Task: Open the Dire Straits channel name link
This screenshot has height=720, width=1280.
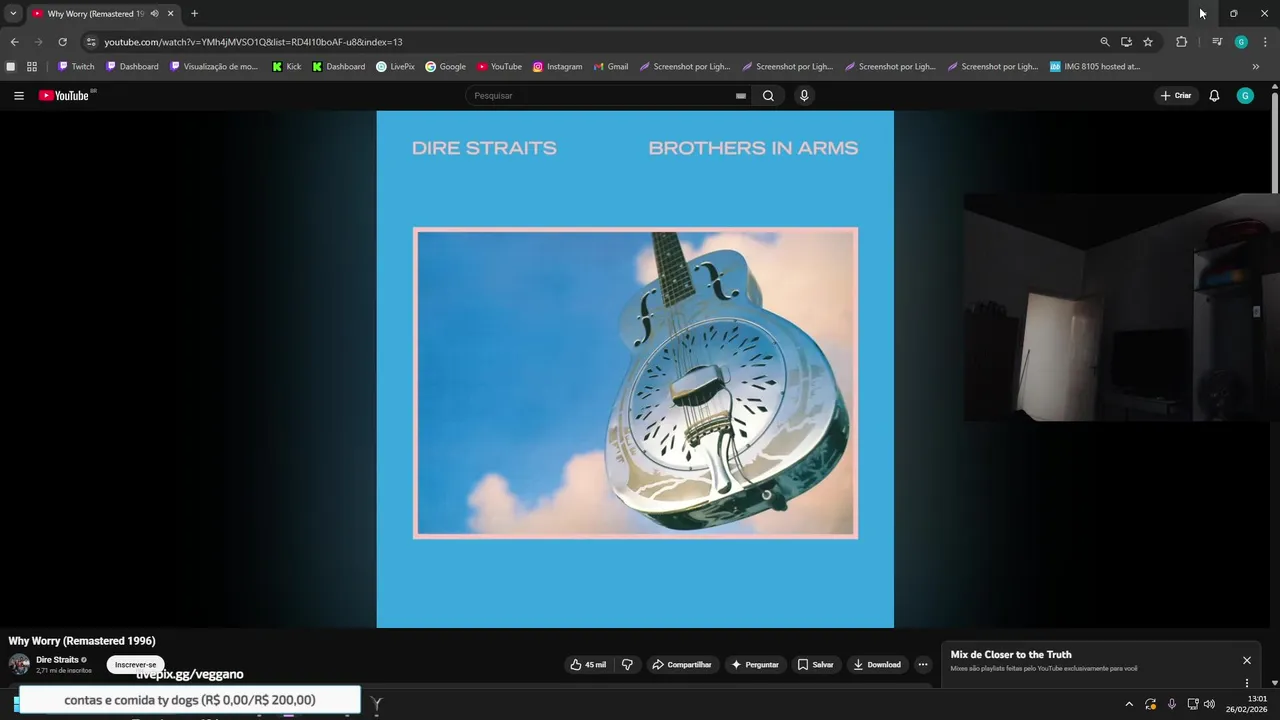Action: 57,660
